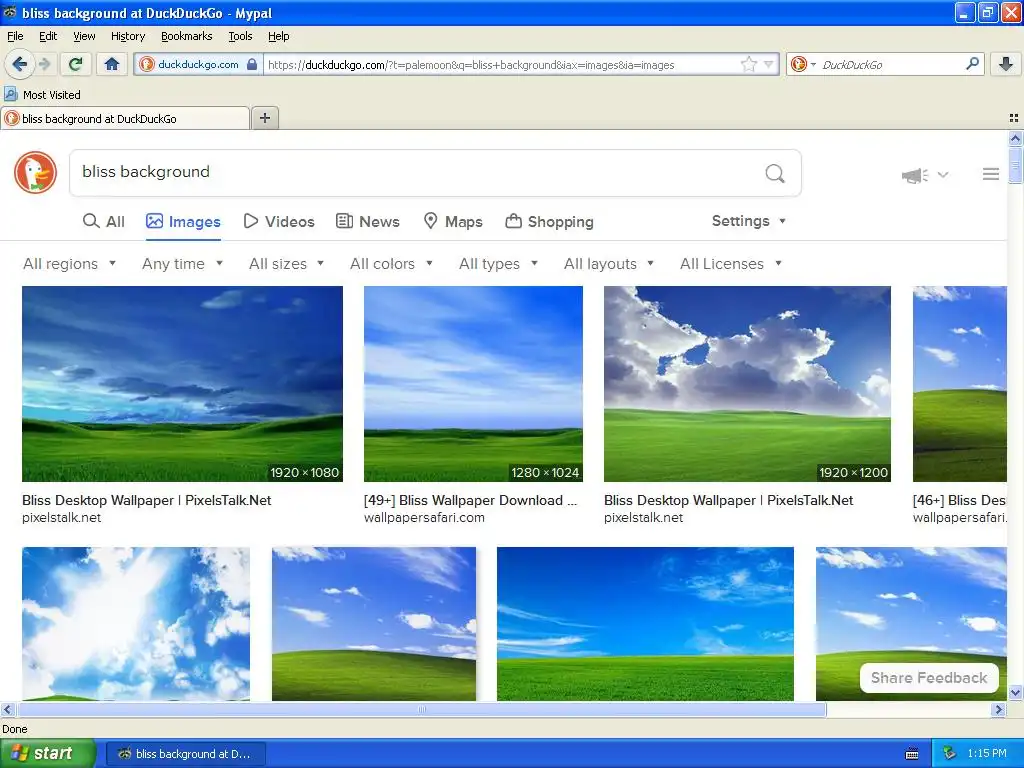Open the File menu
The width and height of the screenshot is (1024, 768).
coord(15,36)
